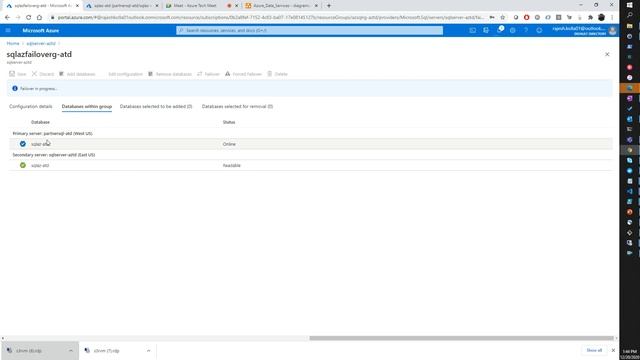Open the Azure portal settings gear
Screen dimensions: 640x360
click(x=513, y=30)
